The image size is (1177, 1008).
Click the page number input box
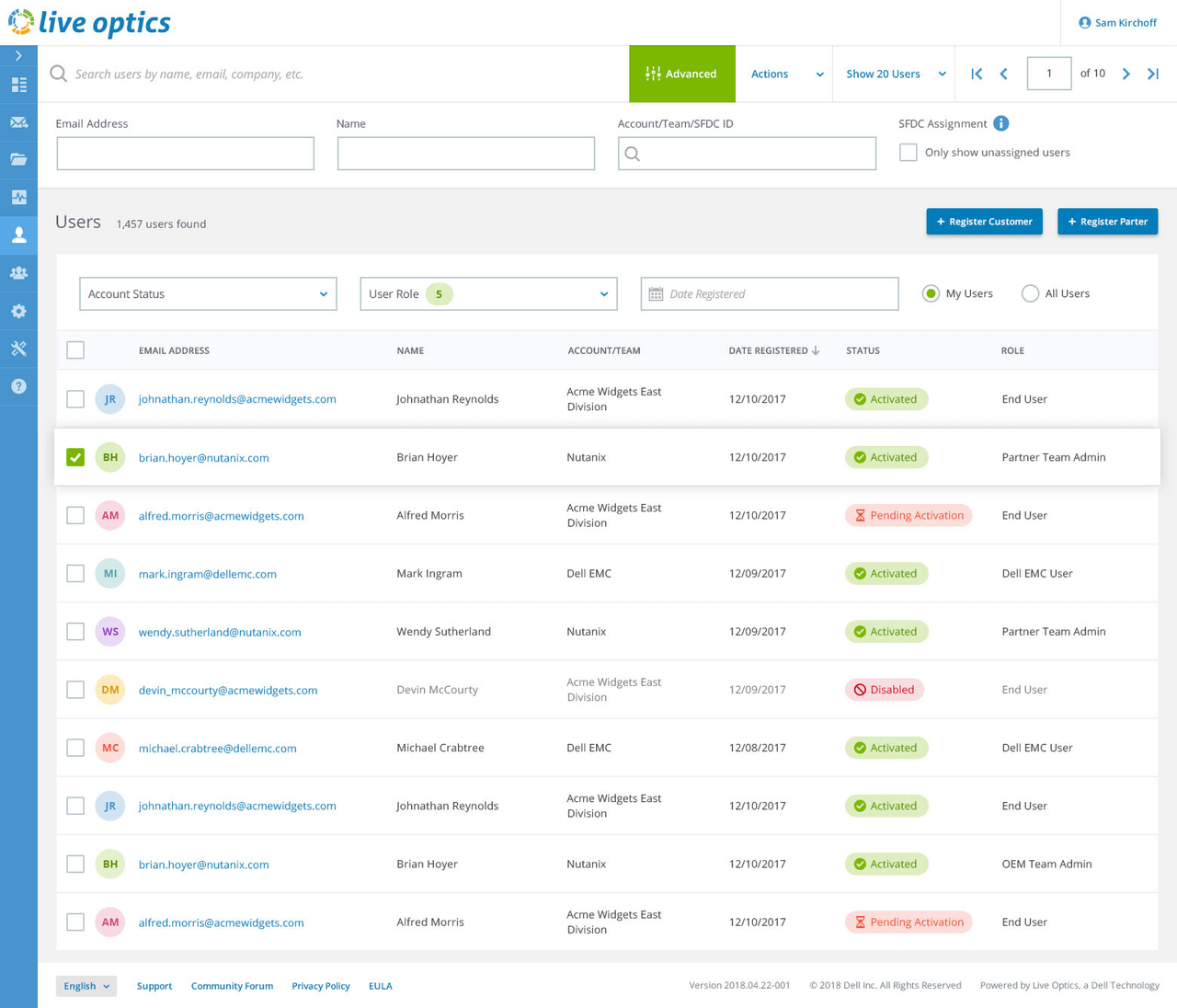(x=1049, y=74)
